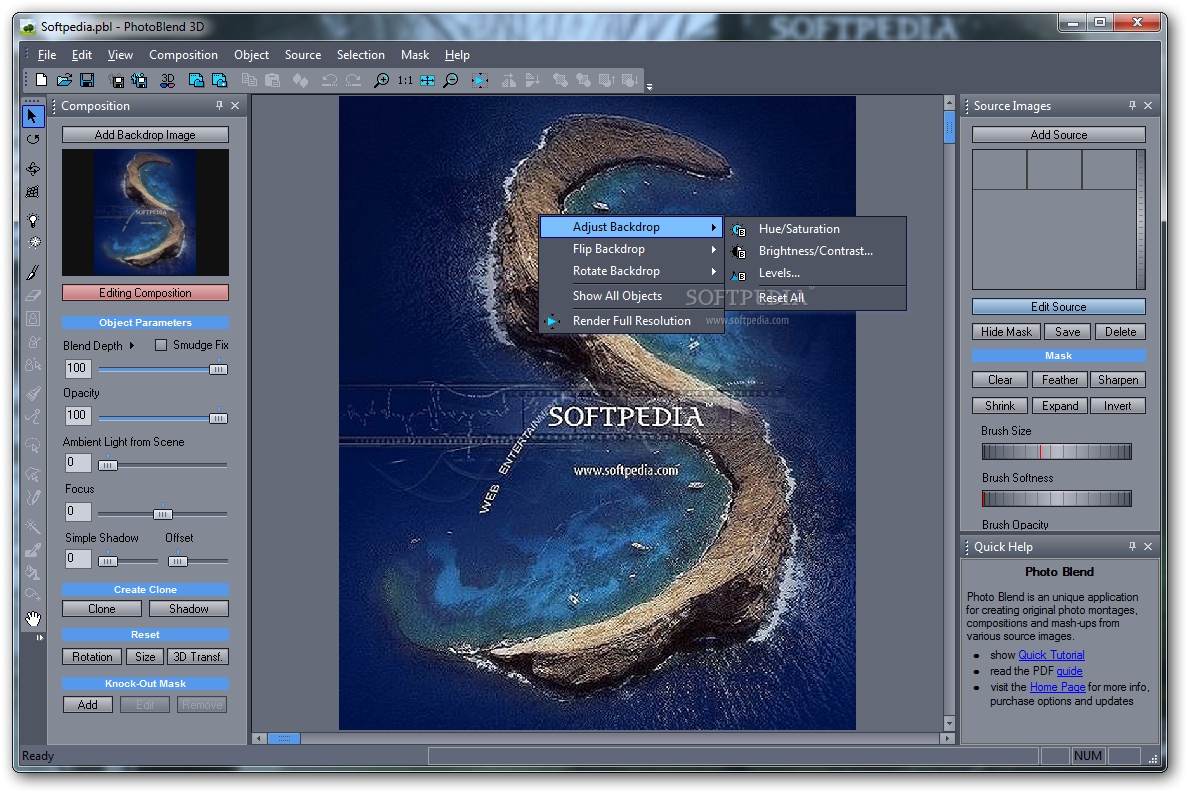Click the Zoom In magnifier icon
Screen dimensions: 1188x793
(x=382, y=80)
